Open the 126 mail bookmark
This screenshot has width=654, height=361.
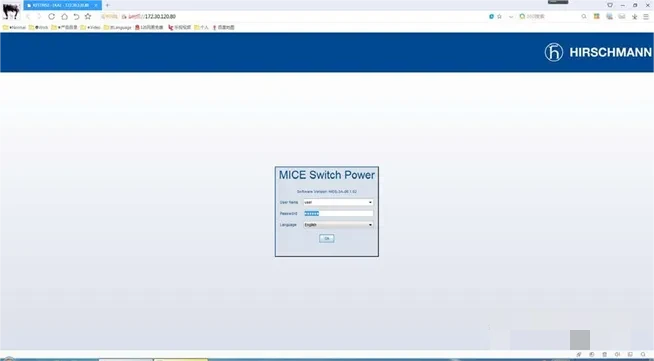coord(149,28)
